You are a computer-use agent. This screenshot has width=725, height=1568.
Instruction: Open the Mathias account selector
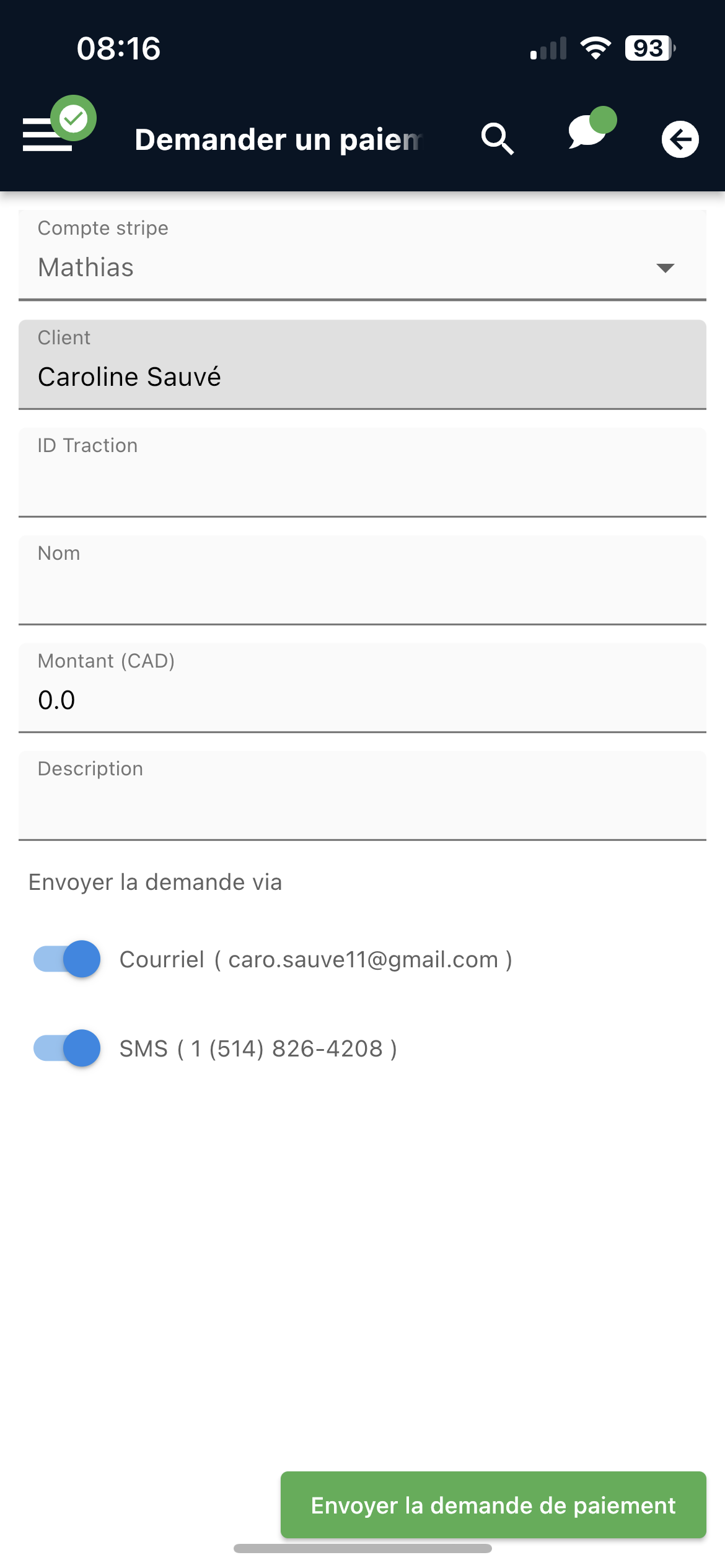click(x=362, y=255)
